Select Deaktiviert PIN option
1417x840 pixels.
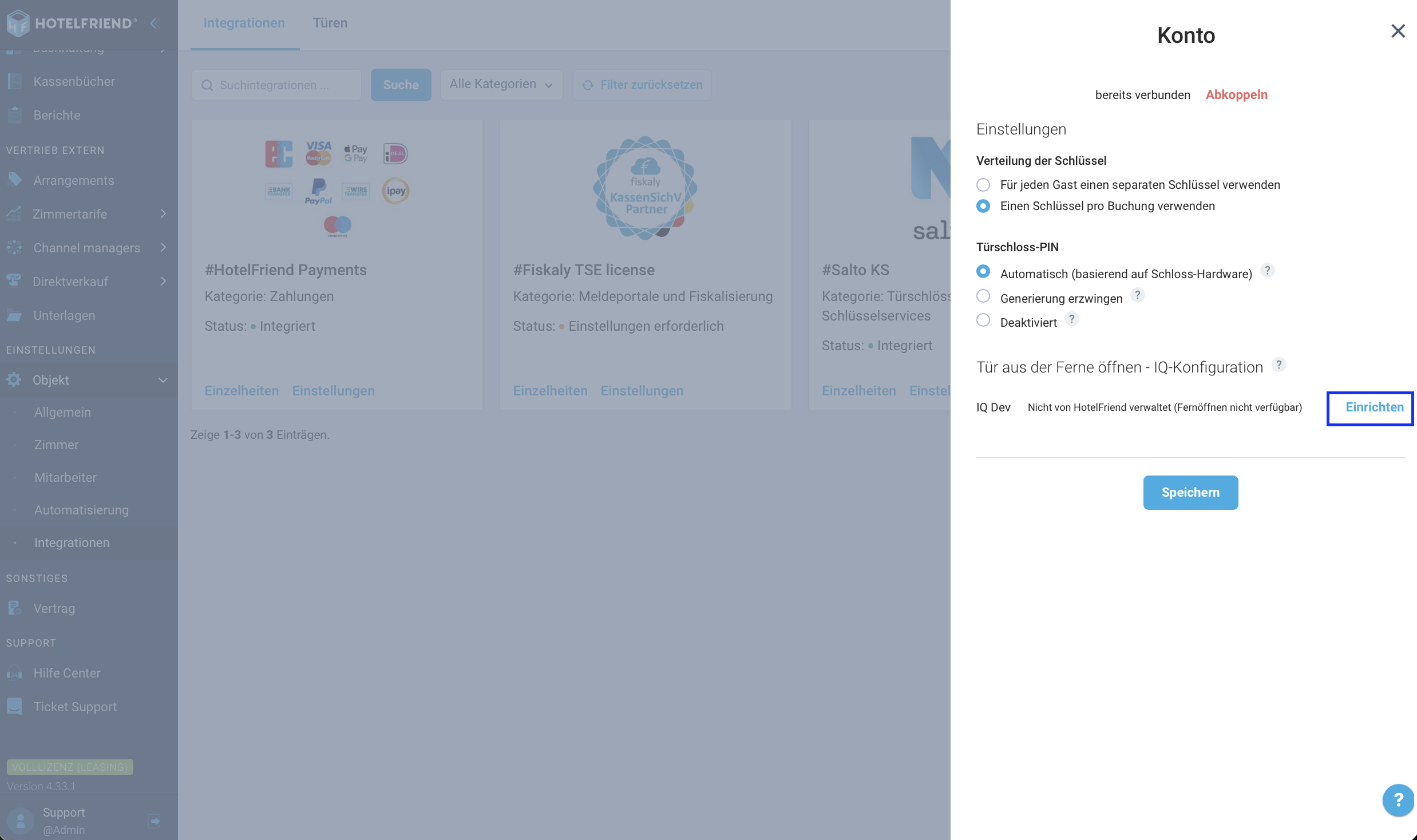point(983,320)
